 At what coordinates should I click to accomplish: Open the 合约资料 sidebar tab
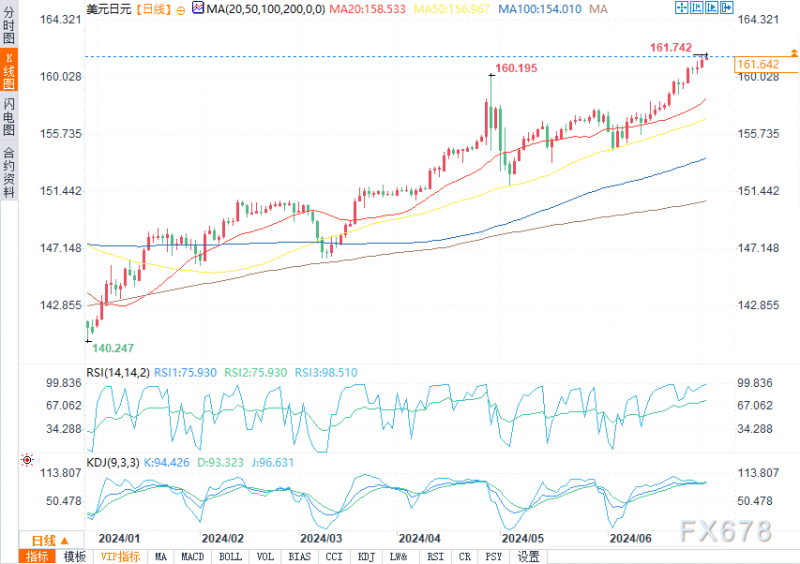point(9,172)
